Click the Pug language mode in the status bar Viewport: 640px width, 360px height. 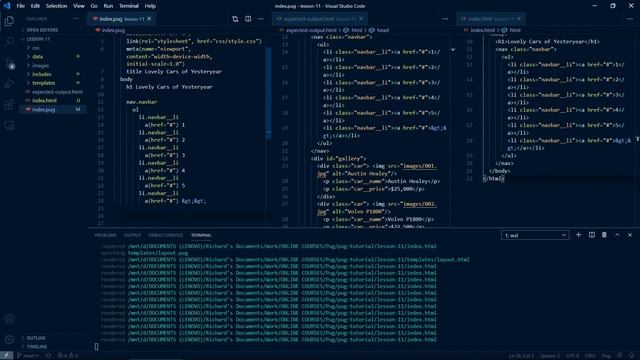(x=606, y=356)
